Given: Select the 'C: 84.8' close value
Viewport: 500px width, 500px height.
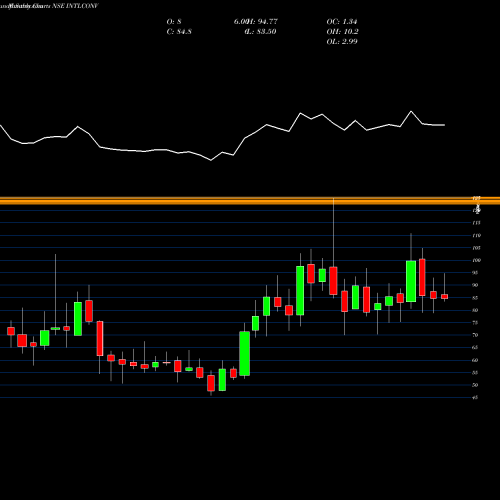Looking at the screenshot, I should [179, 32].
